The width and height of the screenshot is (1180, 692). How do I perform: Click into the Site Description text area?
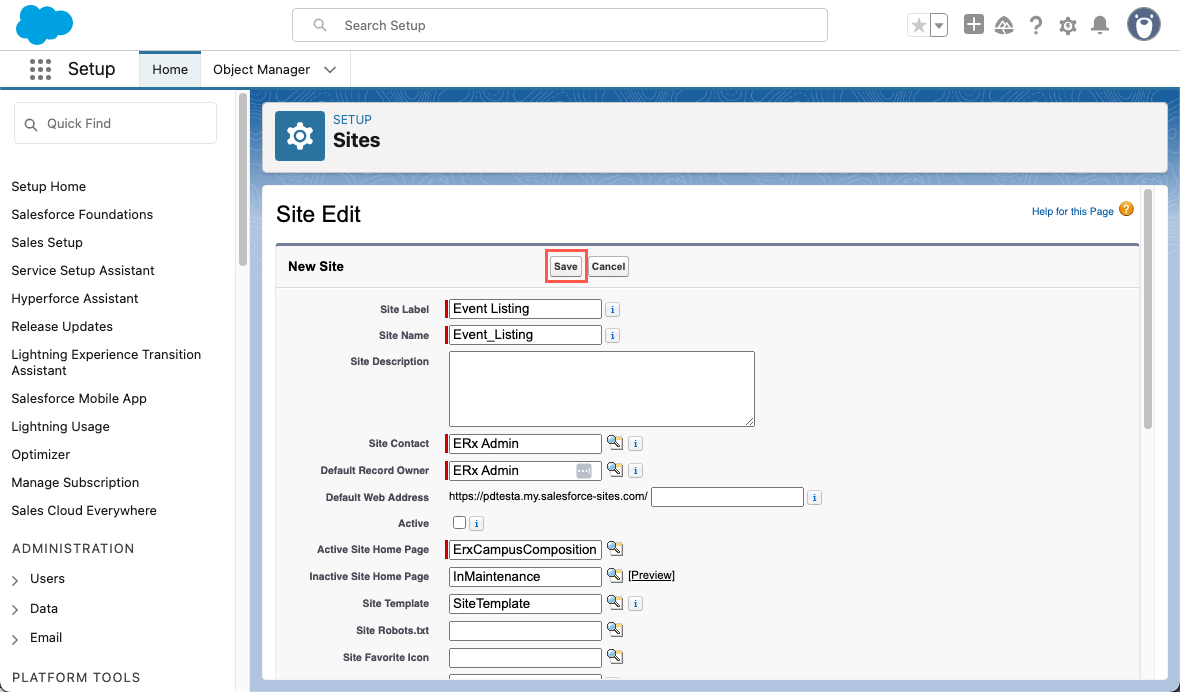point(601,388)
